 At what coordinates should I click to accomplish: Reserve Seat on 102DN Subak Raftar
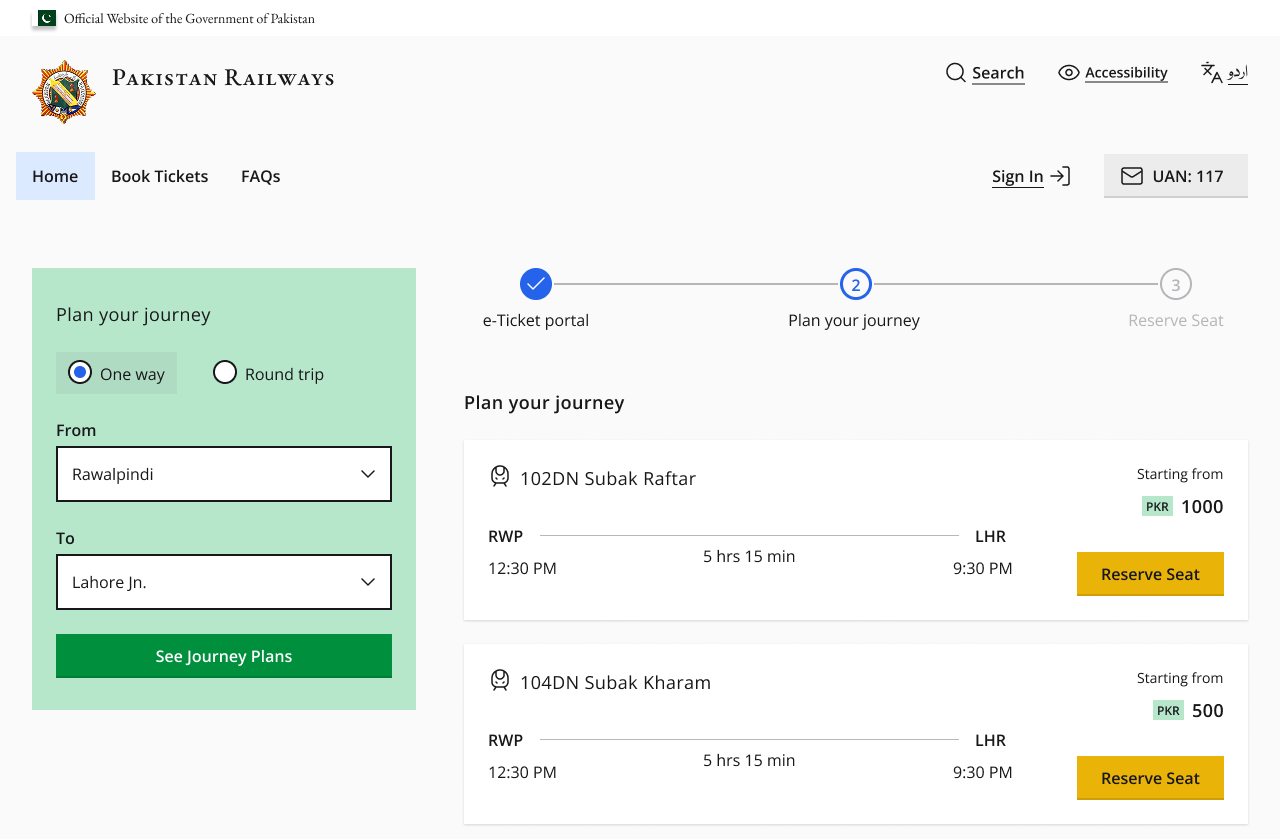point(1150,574)
